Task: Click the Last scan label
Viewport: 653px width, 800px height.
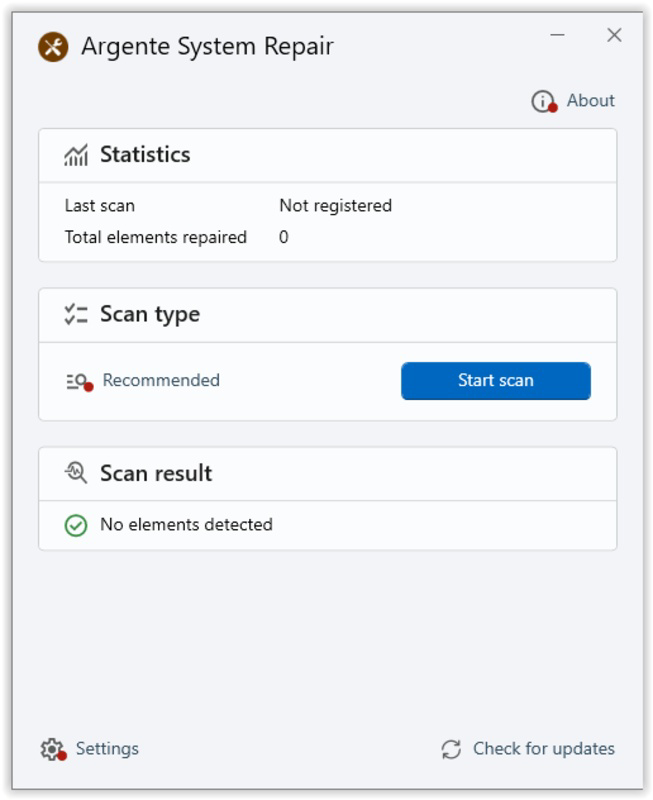Action: tap(99, 206)
